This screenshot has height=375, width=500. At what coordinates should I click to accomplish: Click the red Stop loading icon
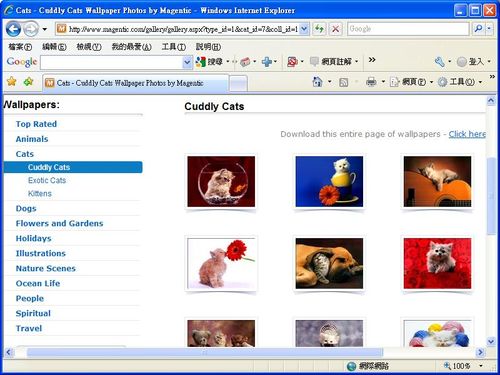(336, 29)
